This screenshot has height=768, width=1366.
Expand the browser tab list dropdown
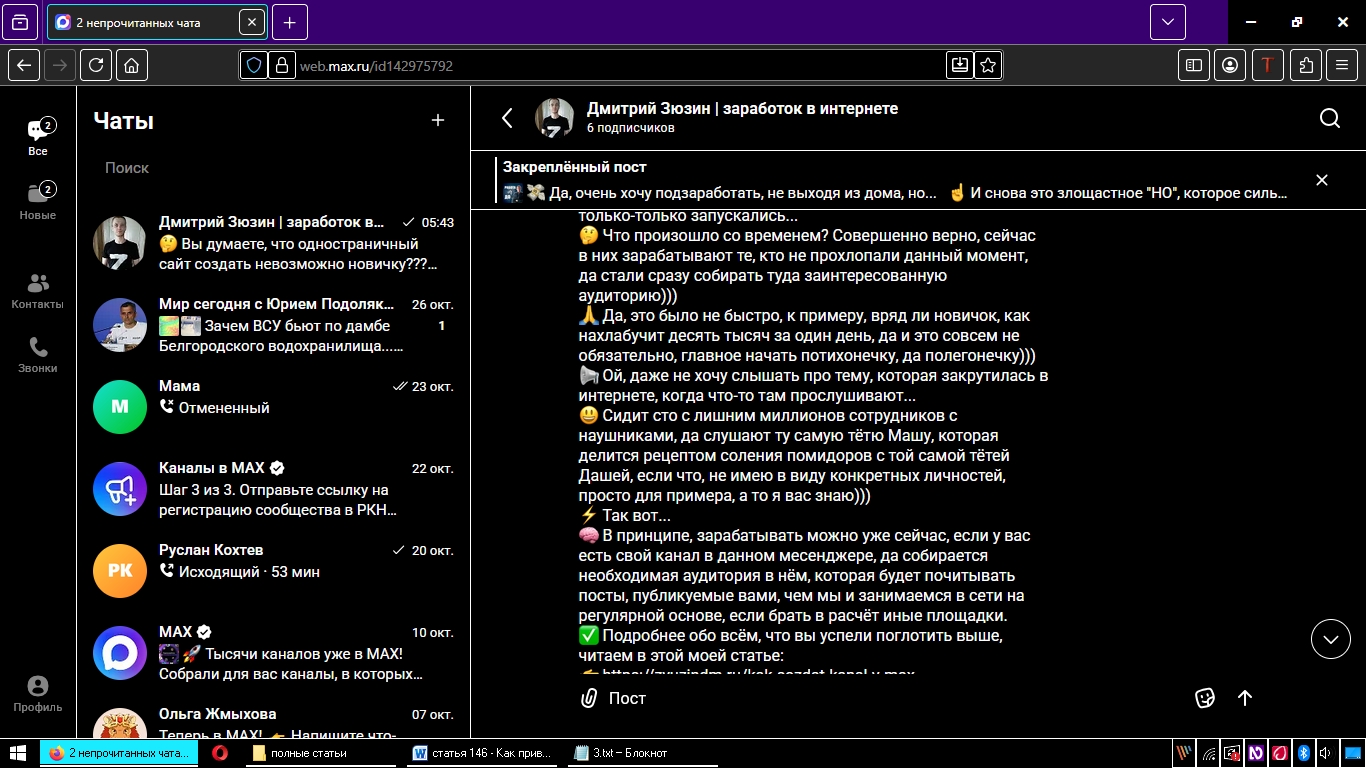[x=1167, y=22]
